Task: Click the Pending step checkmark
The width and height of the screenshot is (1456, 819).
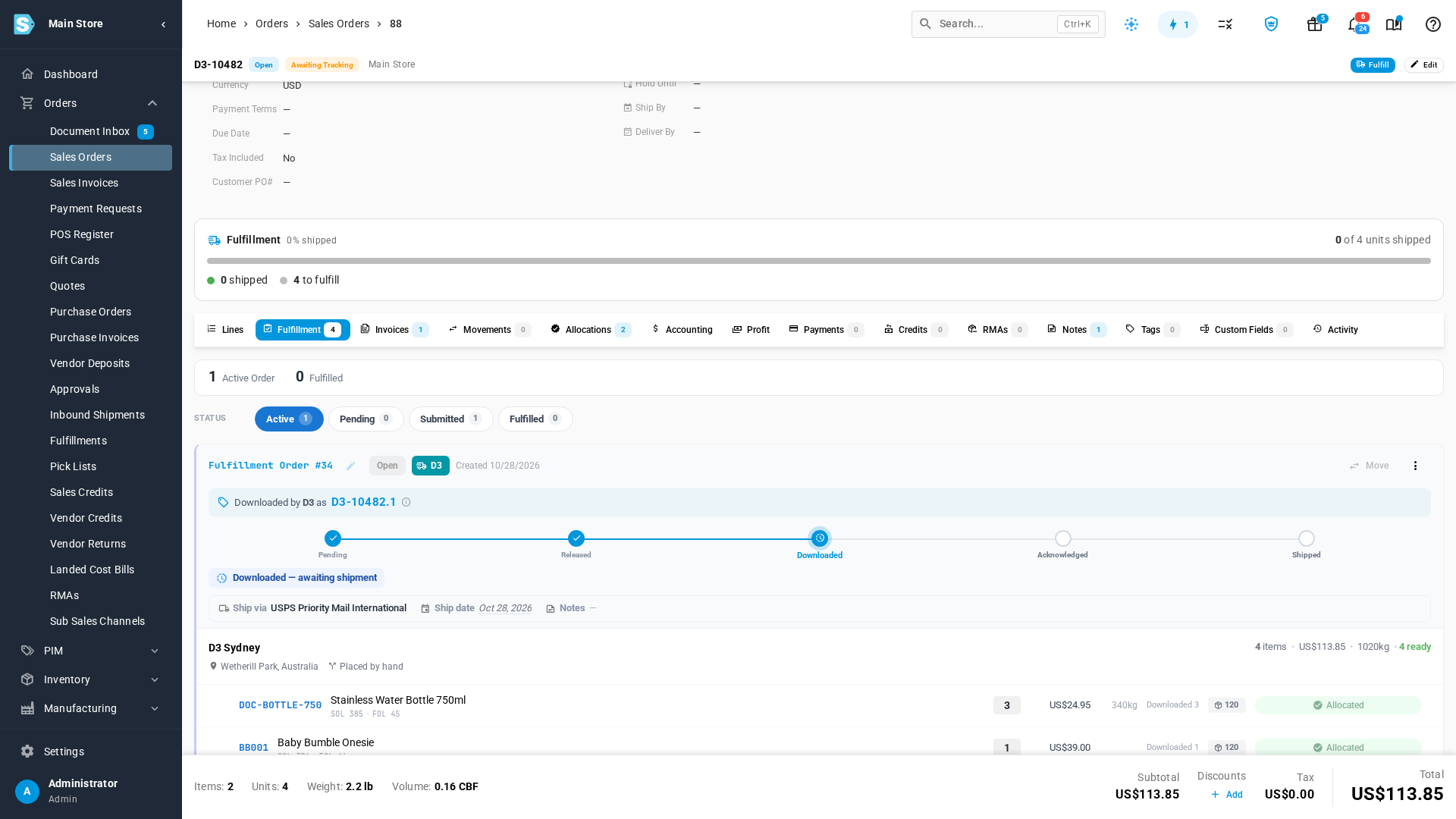Action: 333,538
